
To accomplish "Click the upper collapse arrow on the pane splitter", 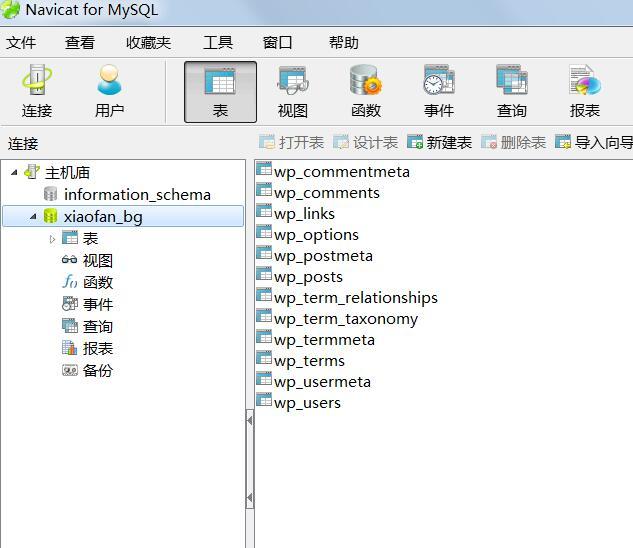I will pyautogui.click(x=249, y=420).
